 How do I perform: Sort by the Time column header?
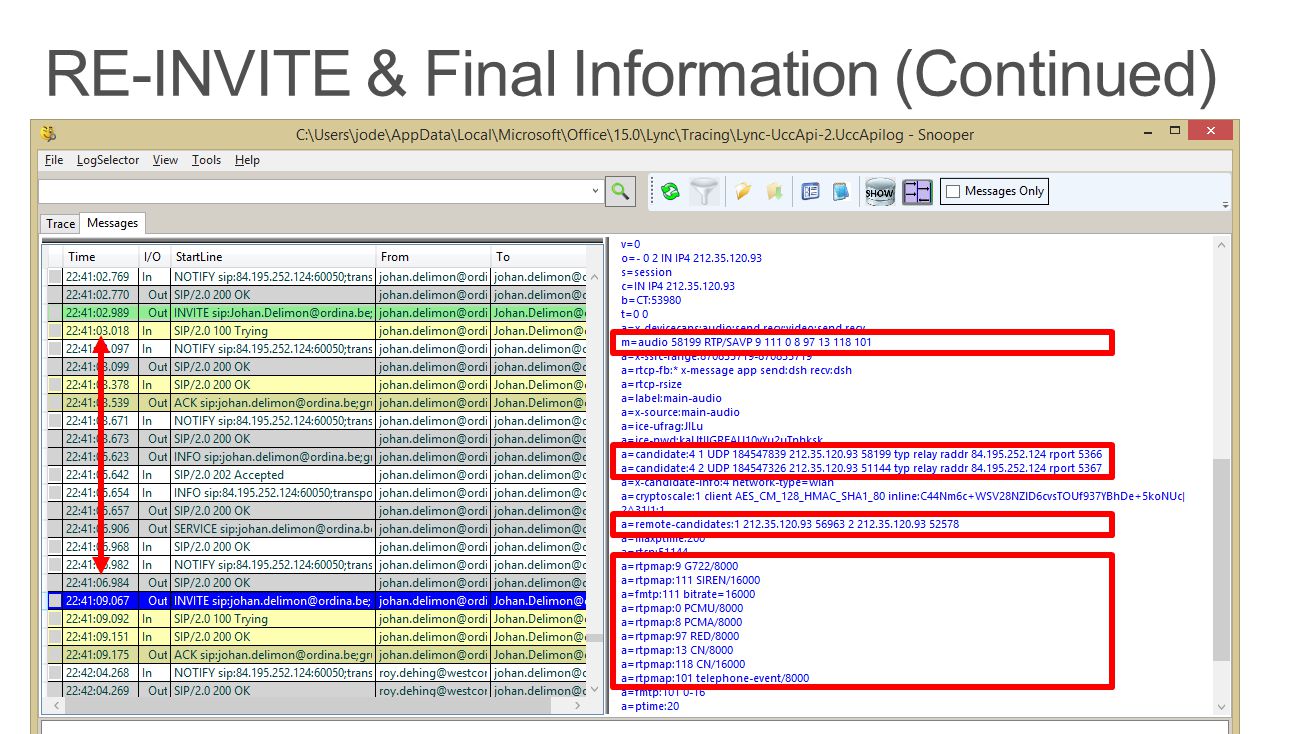coord(100,257)
